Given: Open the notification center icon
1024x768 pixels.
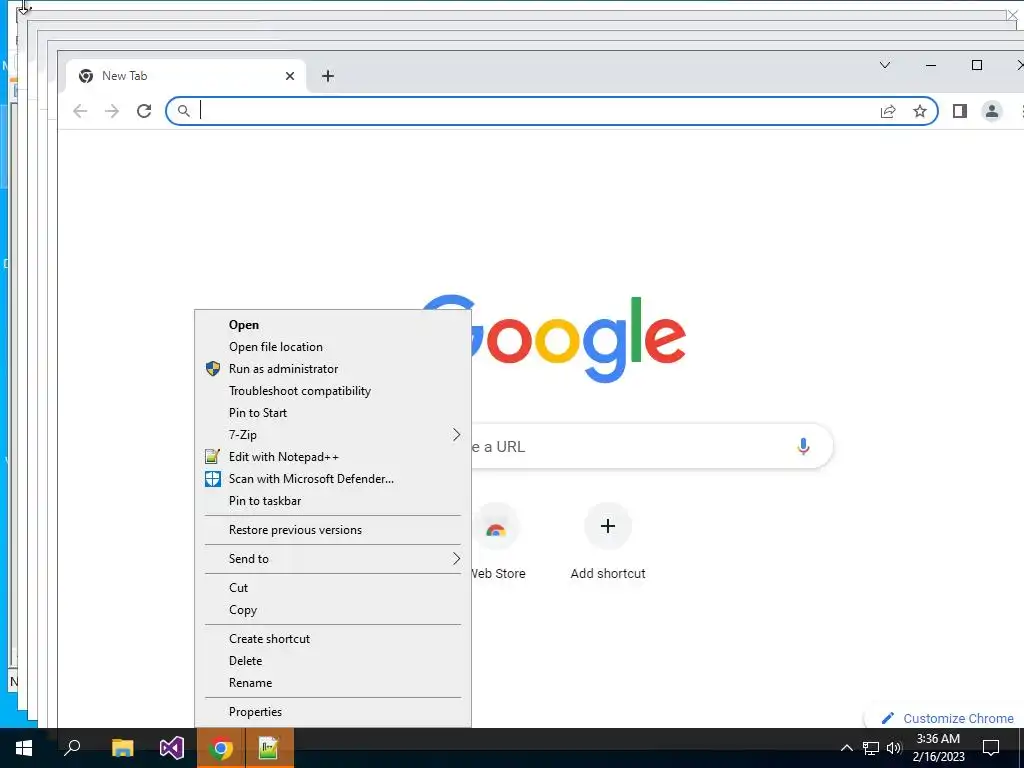Looking at the screenshot, I should click(991, 748).
